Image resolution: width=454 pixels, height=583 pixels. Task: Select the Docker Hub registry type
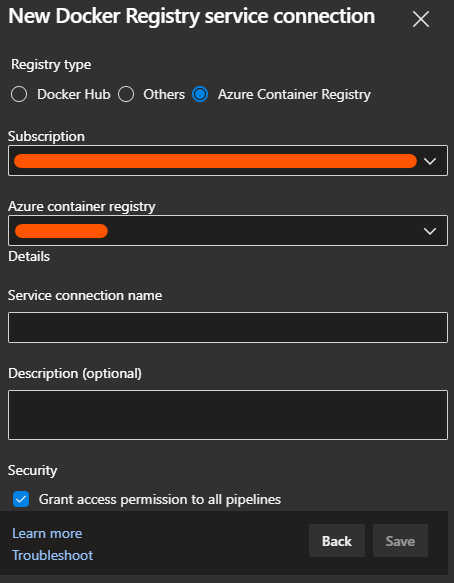pyautogui.click(x=19, y=94)
